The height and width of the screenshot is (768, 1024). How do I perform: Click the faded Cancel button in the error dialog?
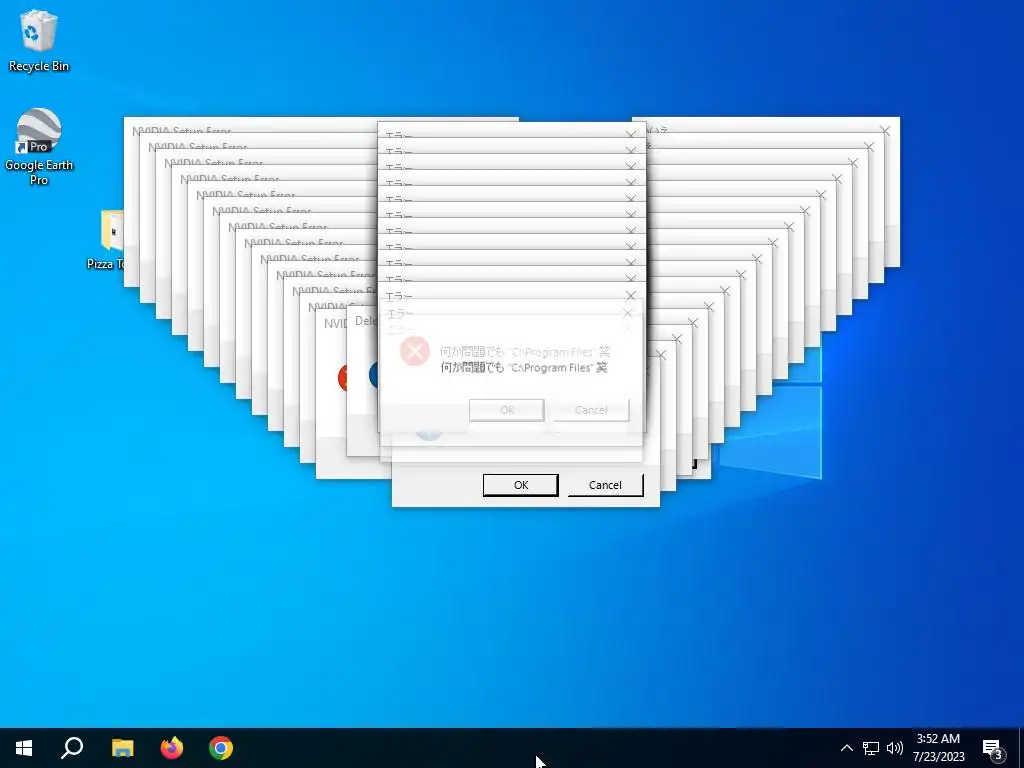tap(592, 410)
